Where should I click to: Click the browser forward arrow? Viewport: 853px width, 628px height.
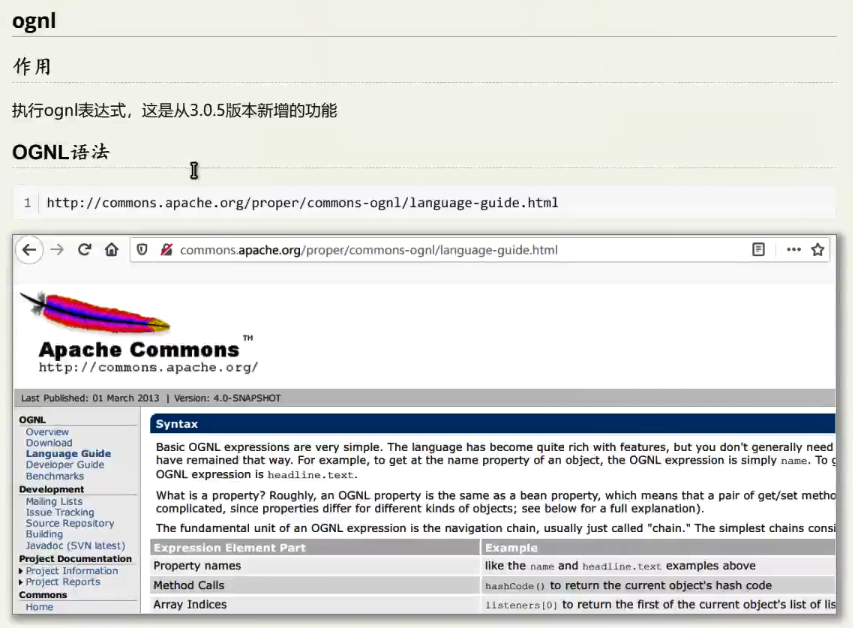point(57,250)
